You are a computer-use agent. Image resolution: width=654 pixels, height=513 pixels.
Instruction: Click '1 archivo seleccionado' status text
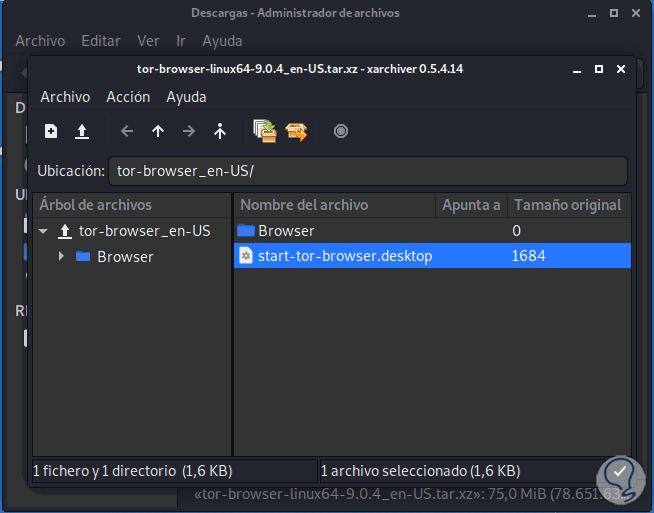click(x=420, y=471)
